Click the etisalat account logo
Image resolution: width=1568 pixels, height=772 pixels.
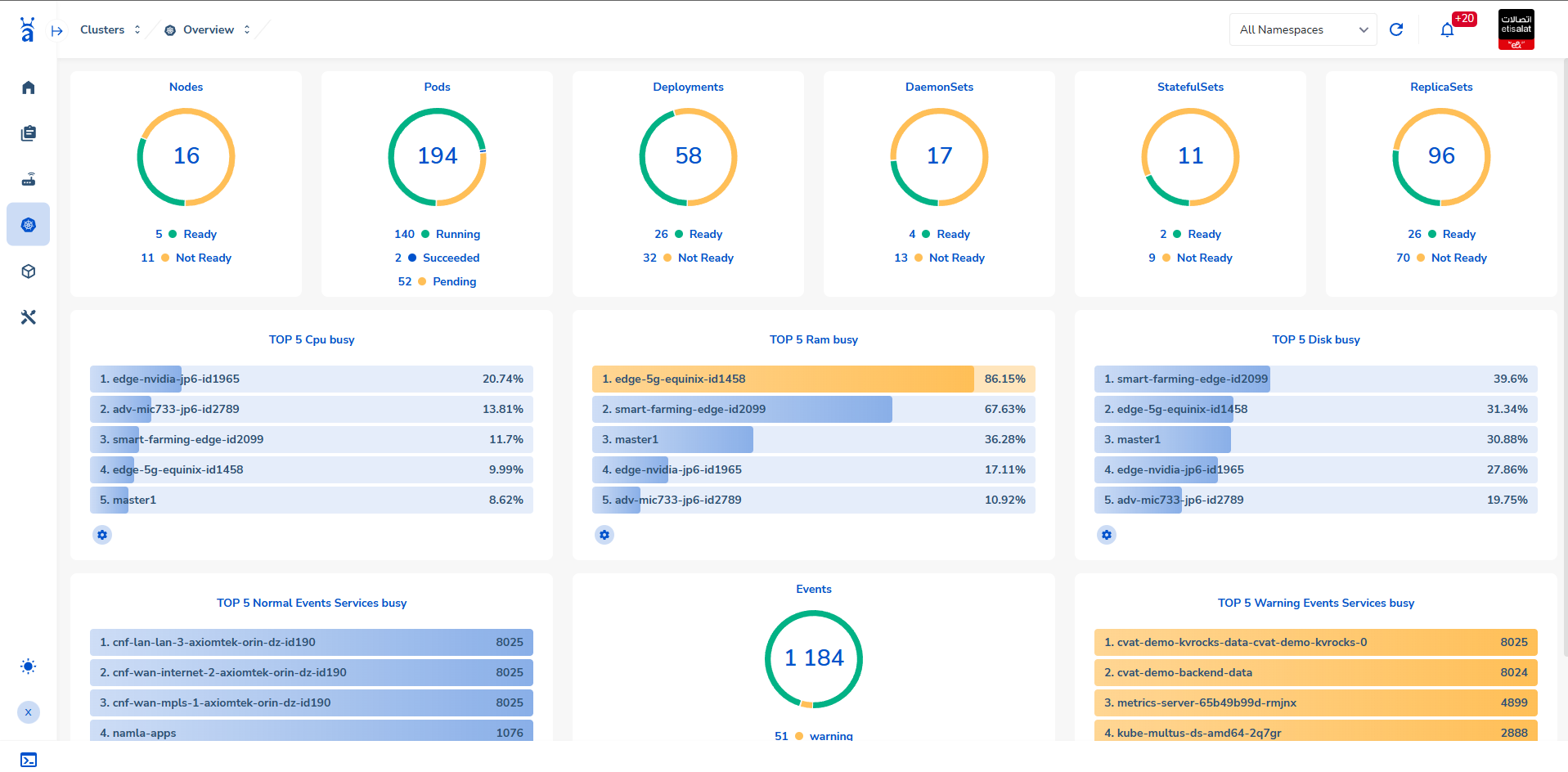point(1516,29)
